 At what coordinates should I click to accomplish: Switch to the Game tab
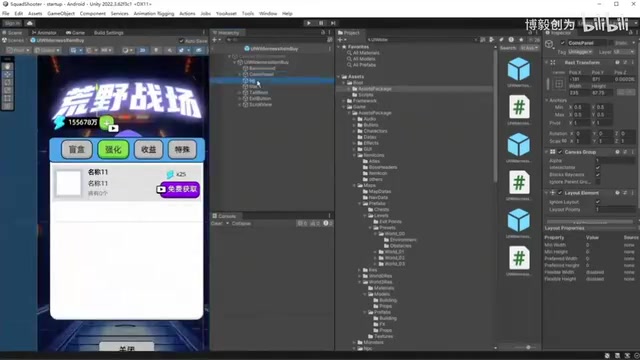75,33
